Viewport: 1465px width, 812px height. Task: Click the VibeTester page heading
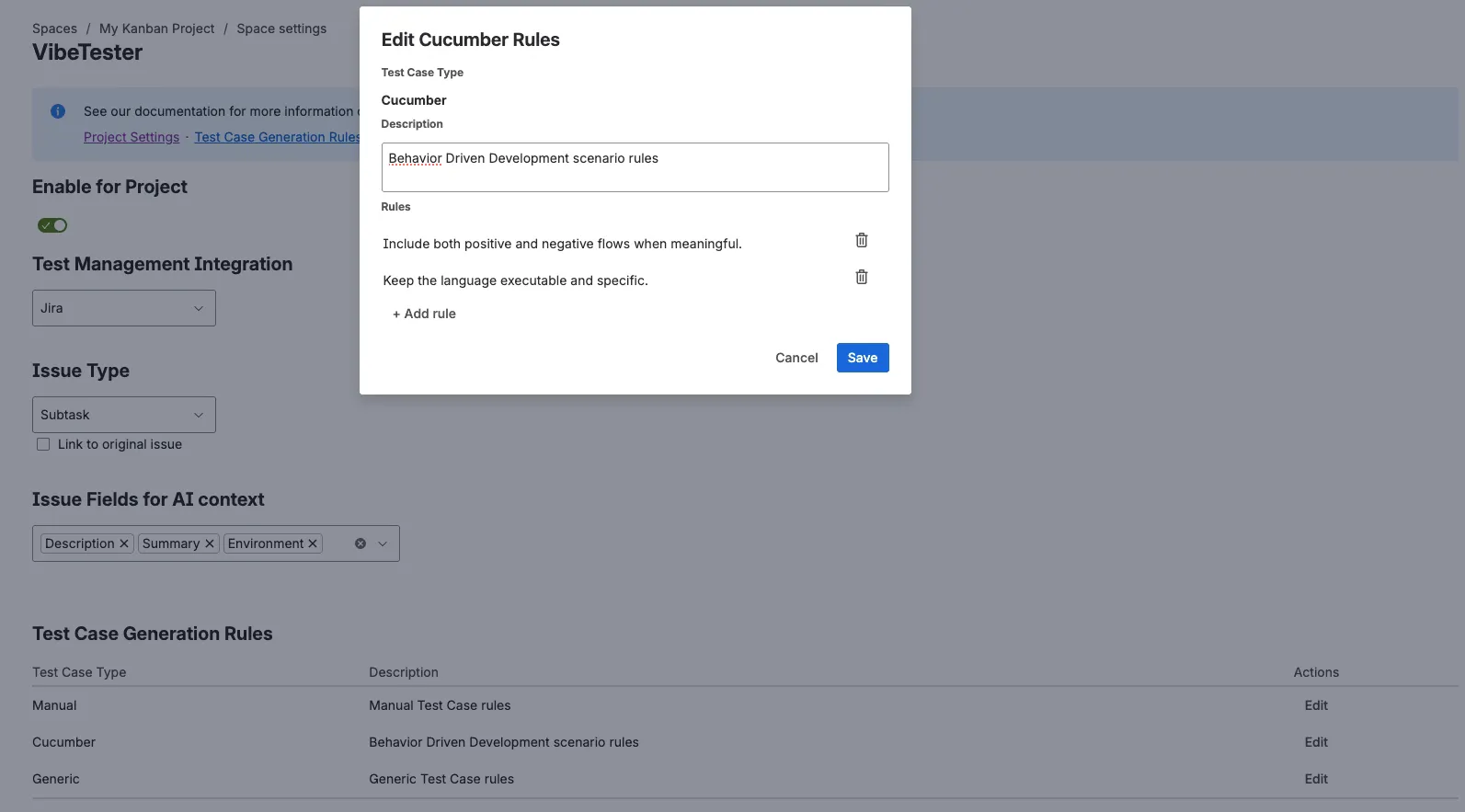tap(87, 52)
